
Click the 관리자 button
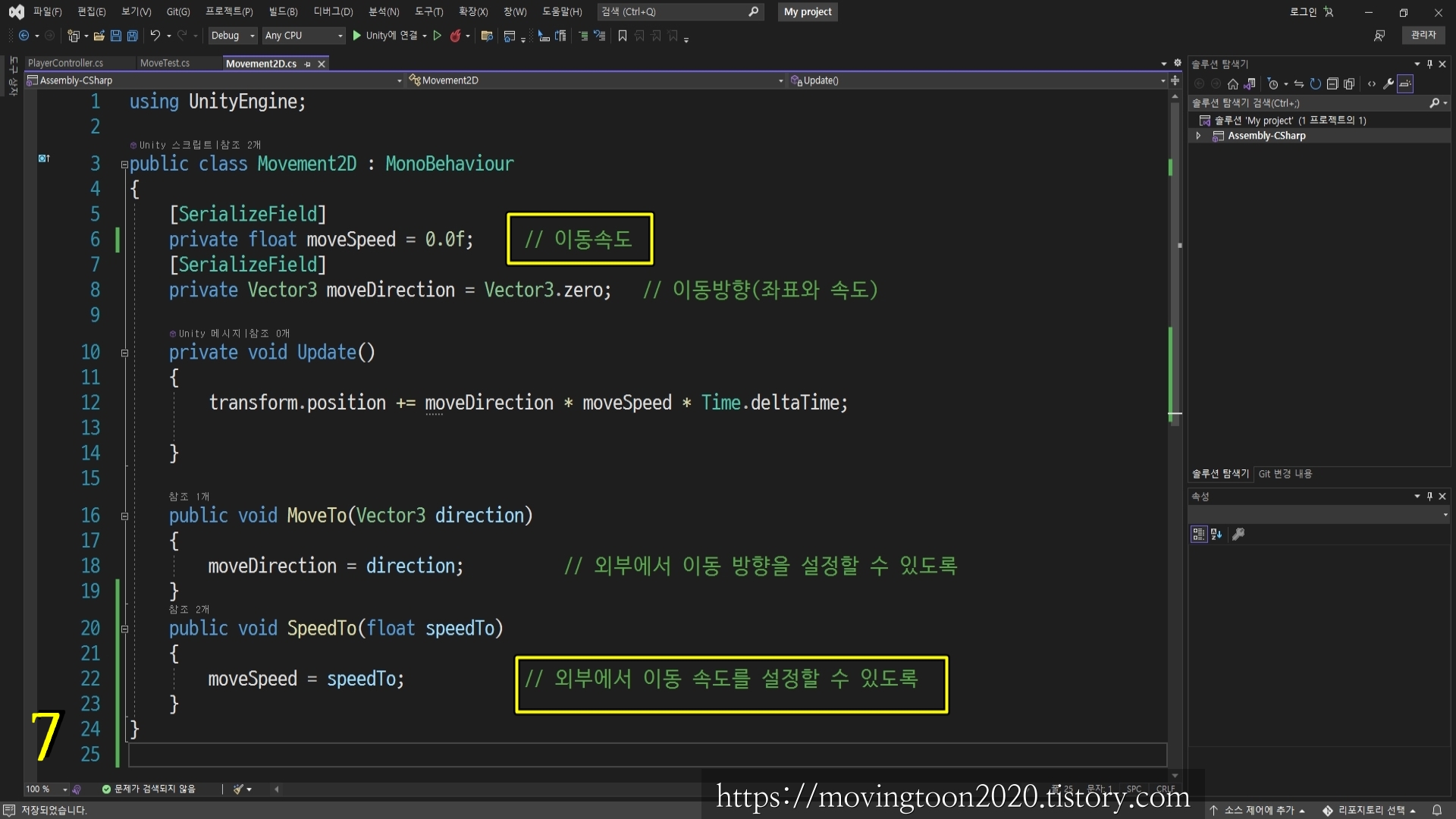click(1423, 35)
